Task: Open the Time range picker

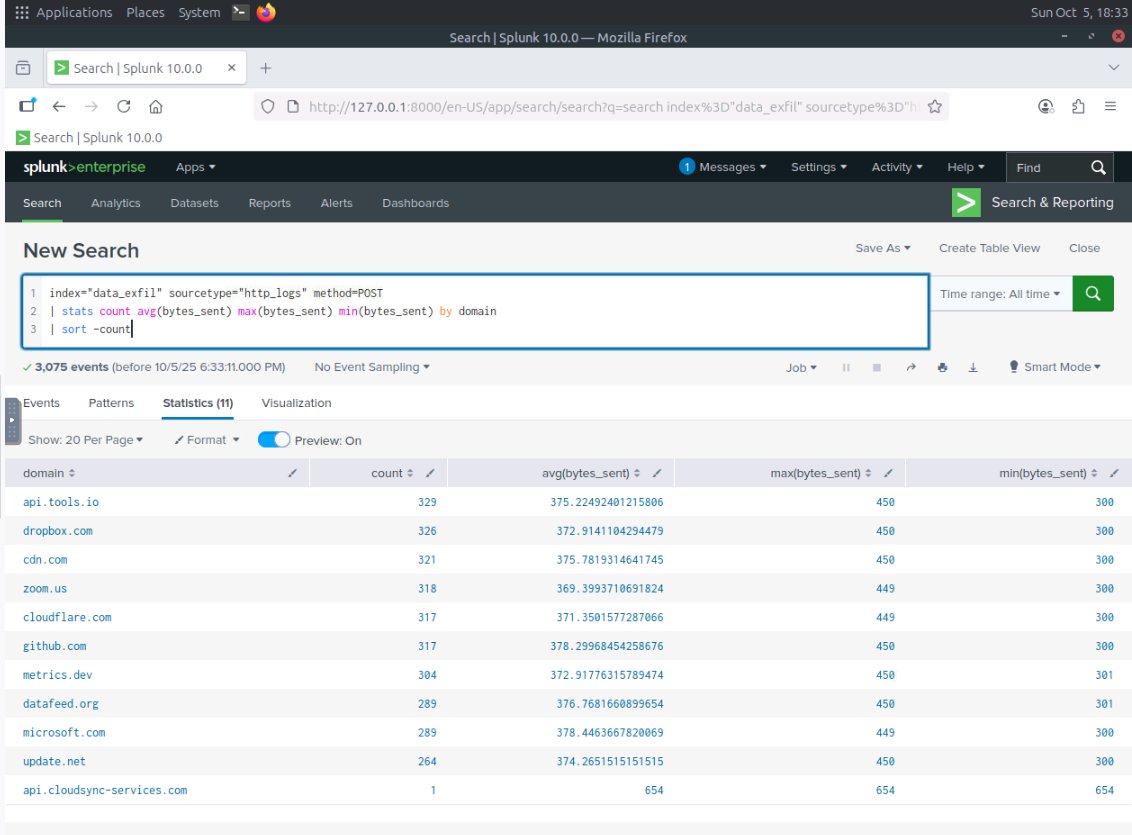Action: pos(1000,294)
